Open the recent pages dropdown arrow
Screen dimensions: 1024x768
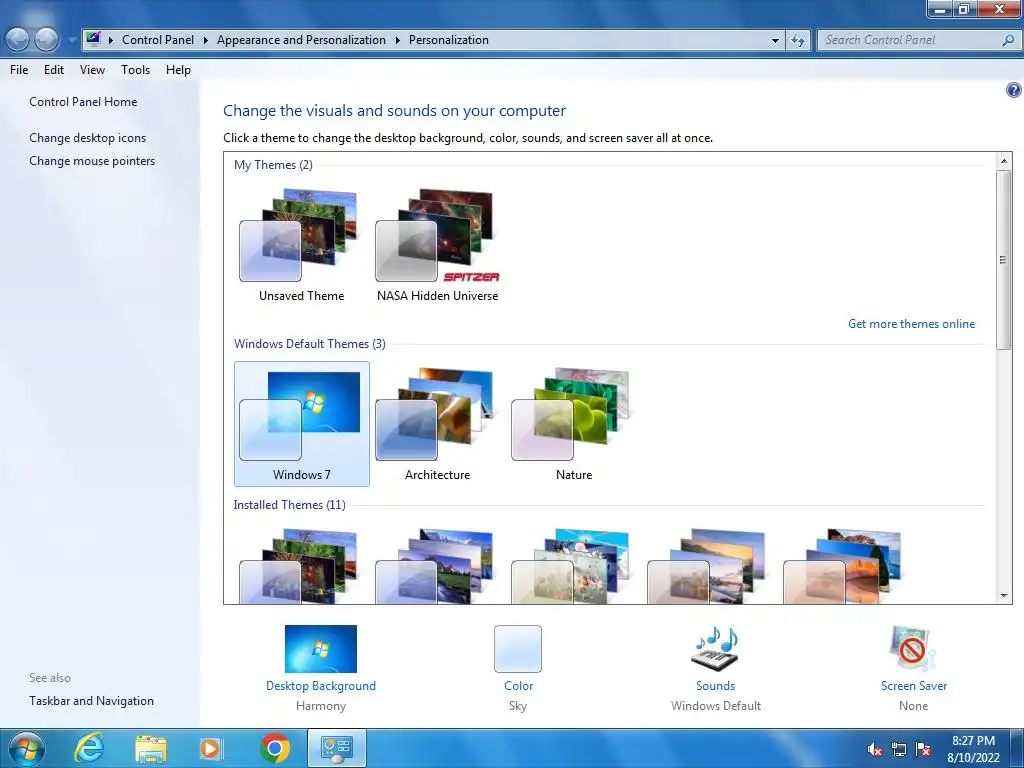pyautogui.click(x=71, y=40)
